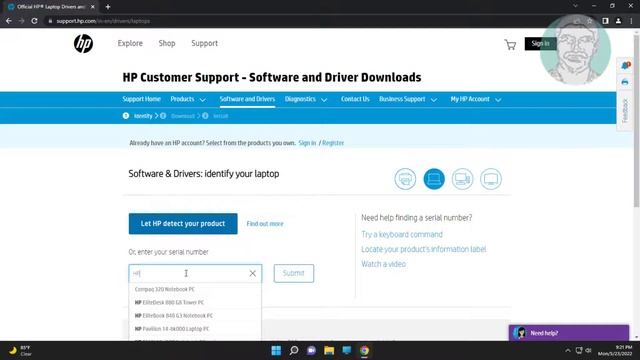Viewport: 640px width, 360px height.
Task: Open the virtual agent chat icon on the right edge
Action: (625, 65)
